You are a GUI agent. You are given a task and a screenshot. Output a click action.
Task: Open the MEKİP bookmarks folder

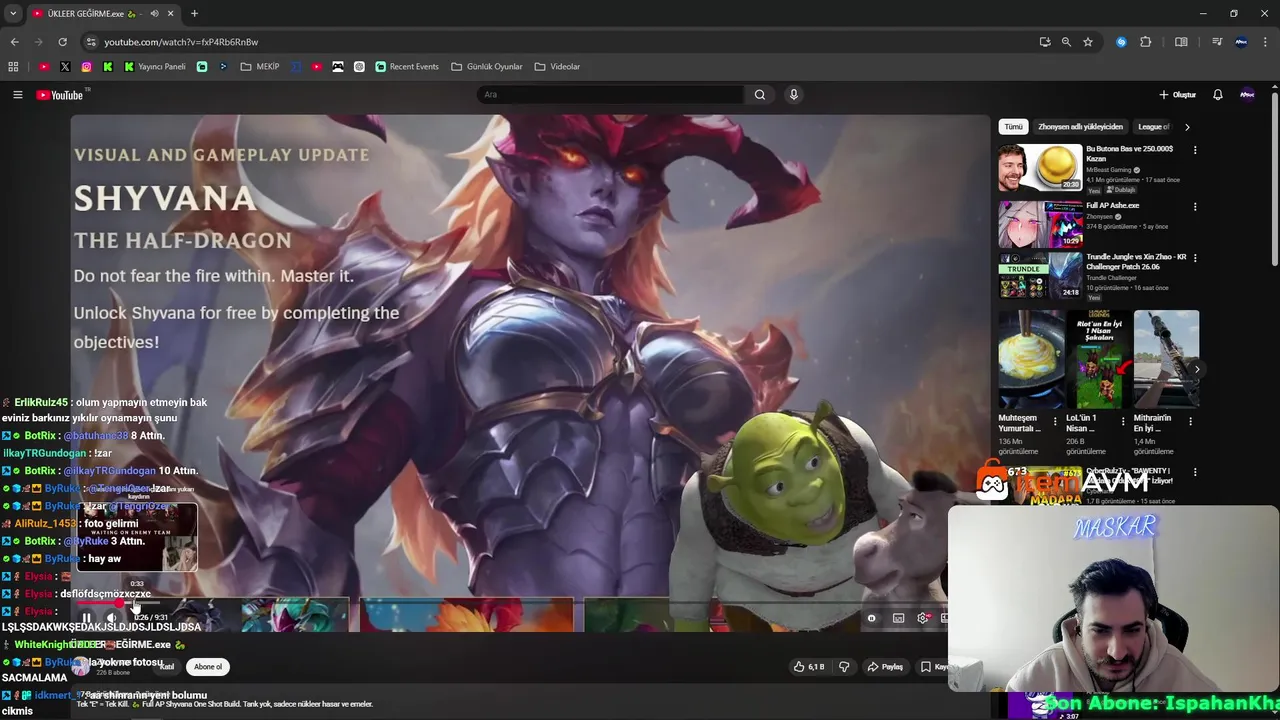260,67
